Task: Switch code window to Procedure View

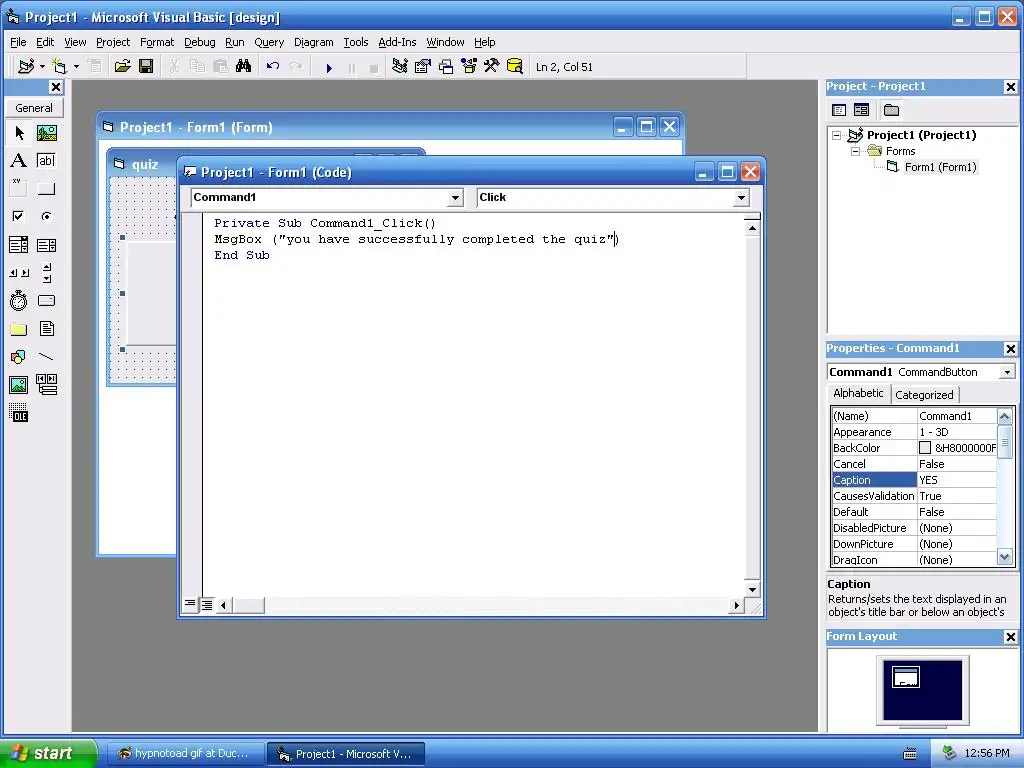Action: (190, 604)
